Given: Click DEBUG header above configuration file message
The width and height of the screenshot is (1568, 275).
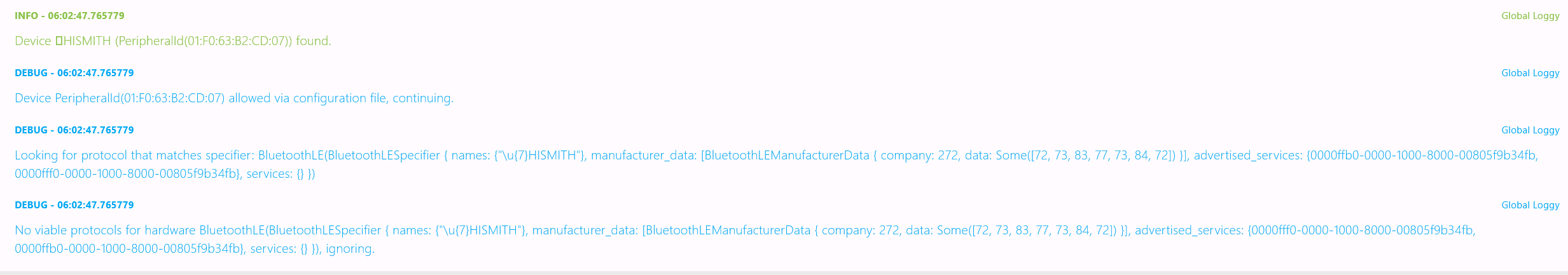Looking at the screenshot, I should coord(74,73).
